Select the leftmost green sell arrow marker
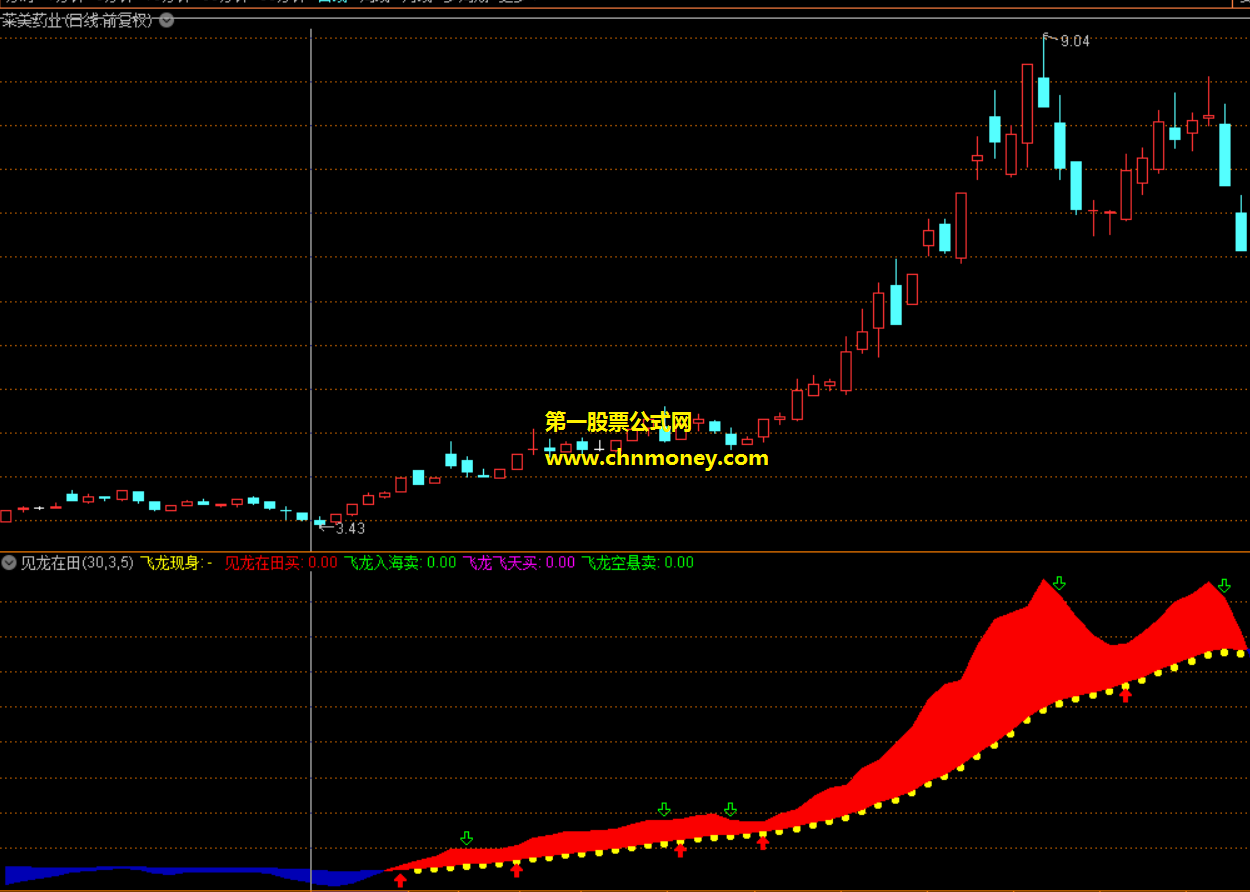This screenshot has width=1250, height=892. pos(467,838)
